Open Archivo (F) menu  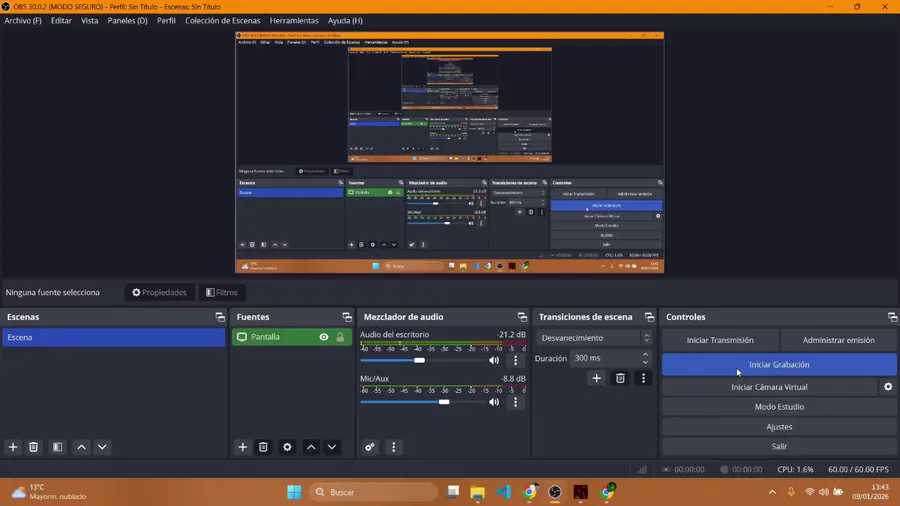click(23, 21)
